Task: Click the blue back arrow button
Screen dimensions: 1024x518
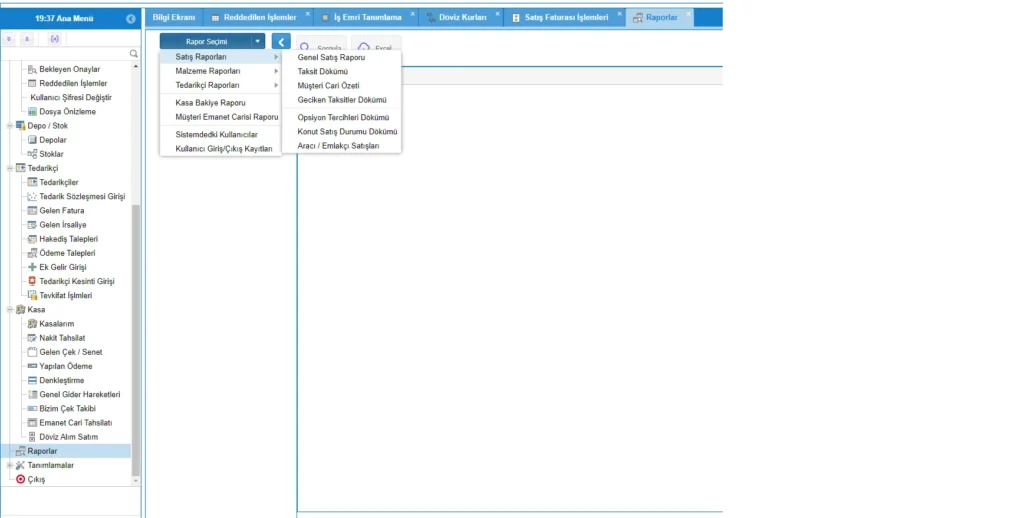Action: coord(281,42)
